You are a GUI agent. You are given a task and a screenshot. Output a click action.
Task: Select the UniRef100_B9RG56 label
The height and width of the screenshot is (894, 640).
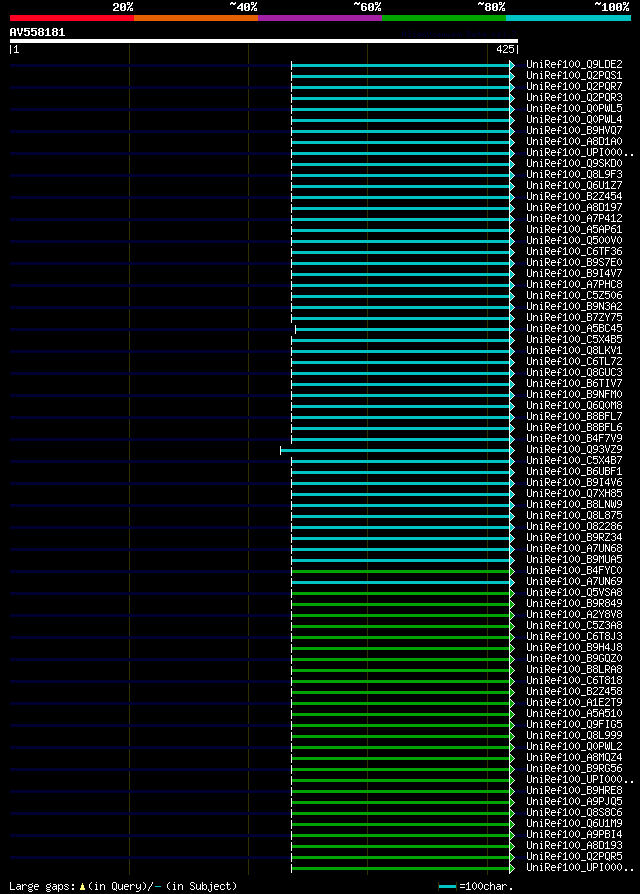click(574, 769)
